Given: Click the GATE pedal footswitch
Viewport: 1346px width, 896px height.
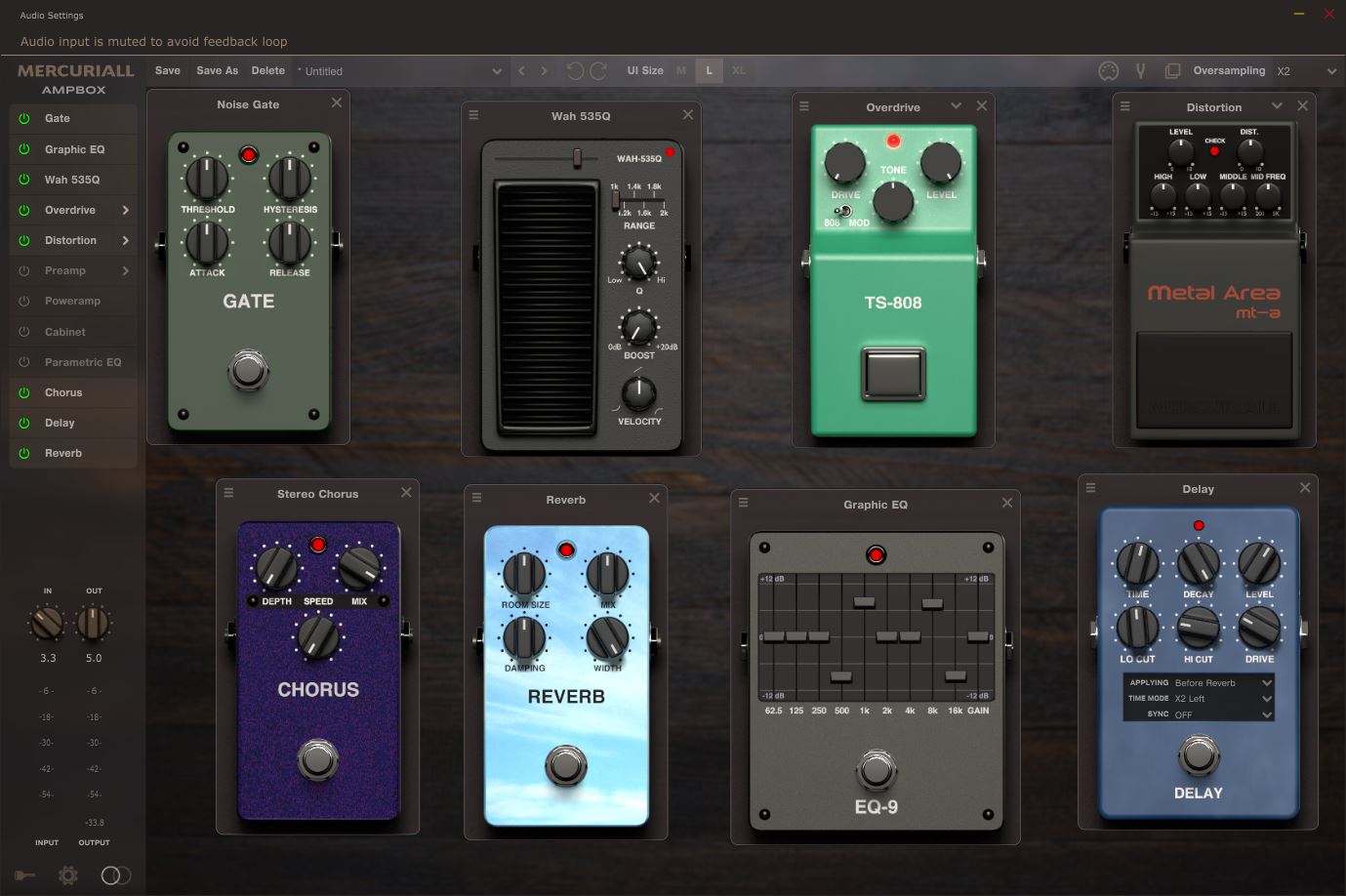Looking at the screenshot, I should coord(248,370).
